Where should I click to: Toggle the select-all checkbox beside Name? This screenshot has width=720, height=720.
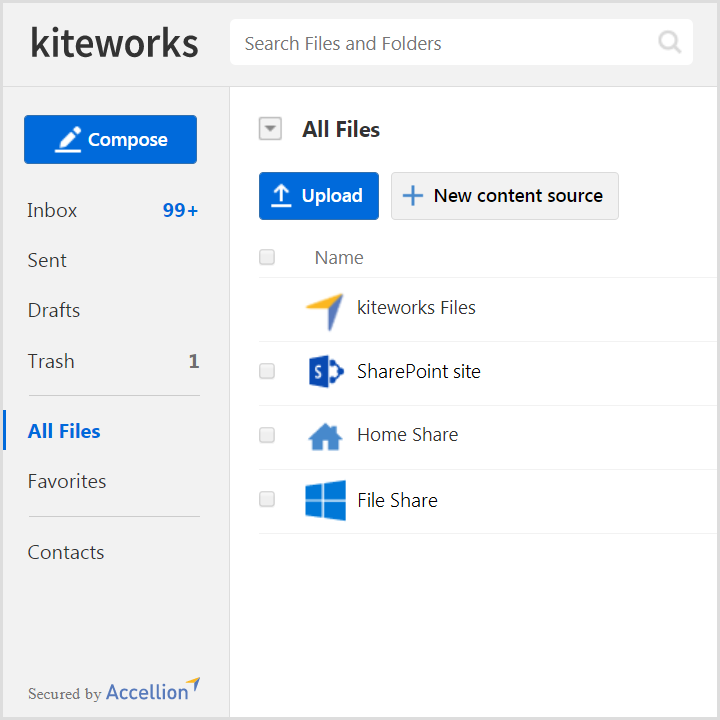coord(267,257)
